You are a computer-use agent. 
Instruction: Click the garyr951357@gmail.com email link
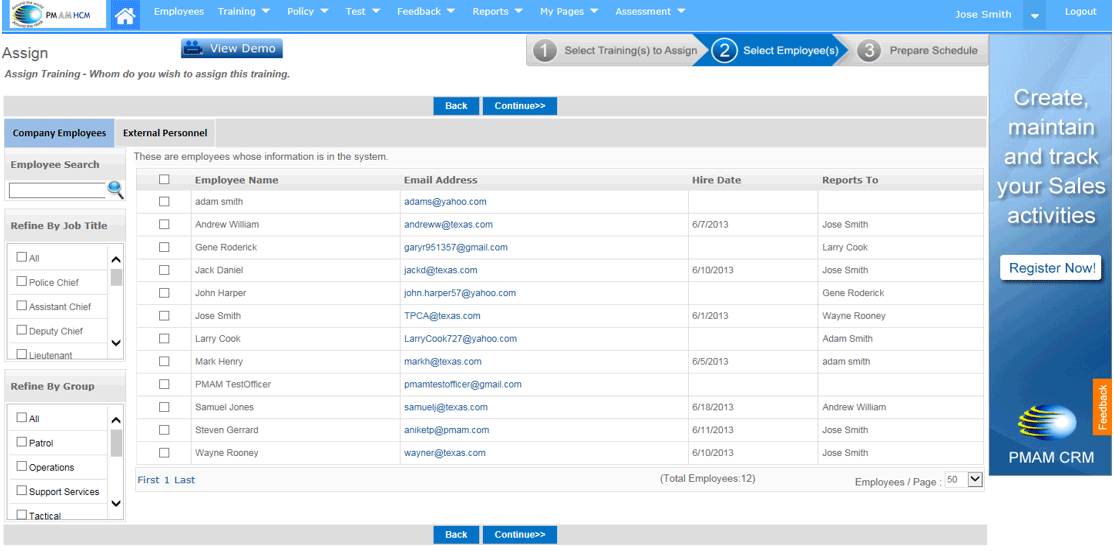pos(456,247)
